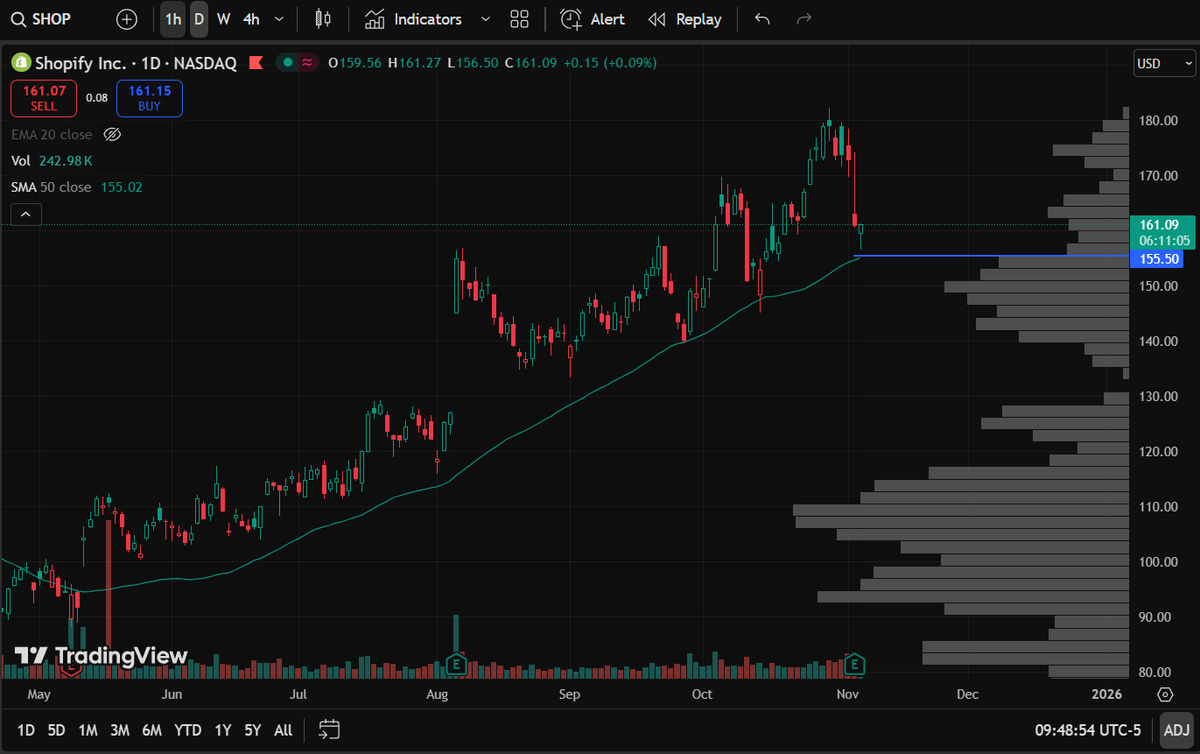
Task: Expand the timeframe intervals dropdown arrow
Action: pyautogui.click(x=279, y=19)
